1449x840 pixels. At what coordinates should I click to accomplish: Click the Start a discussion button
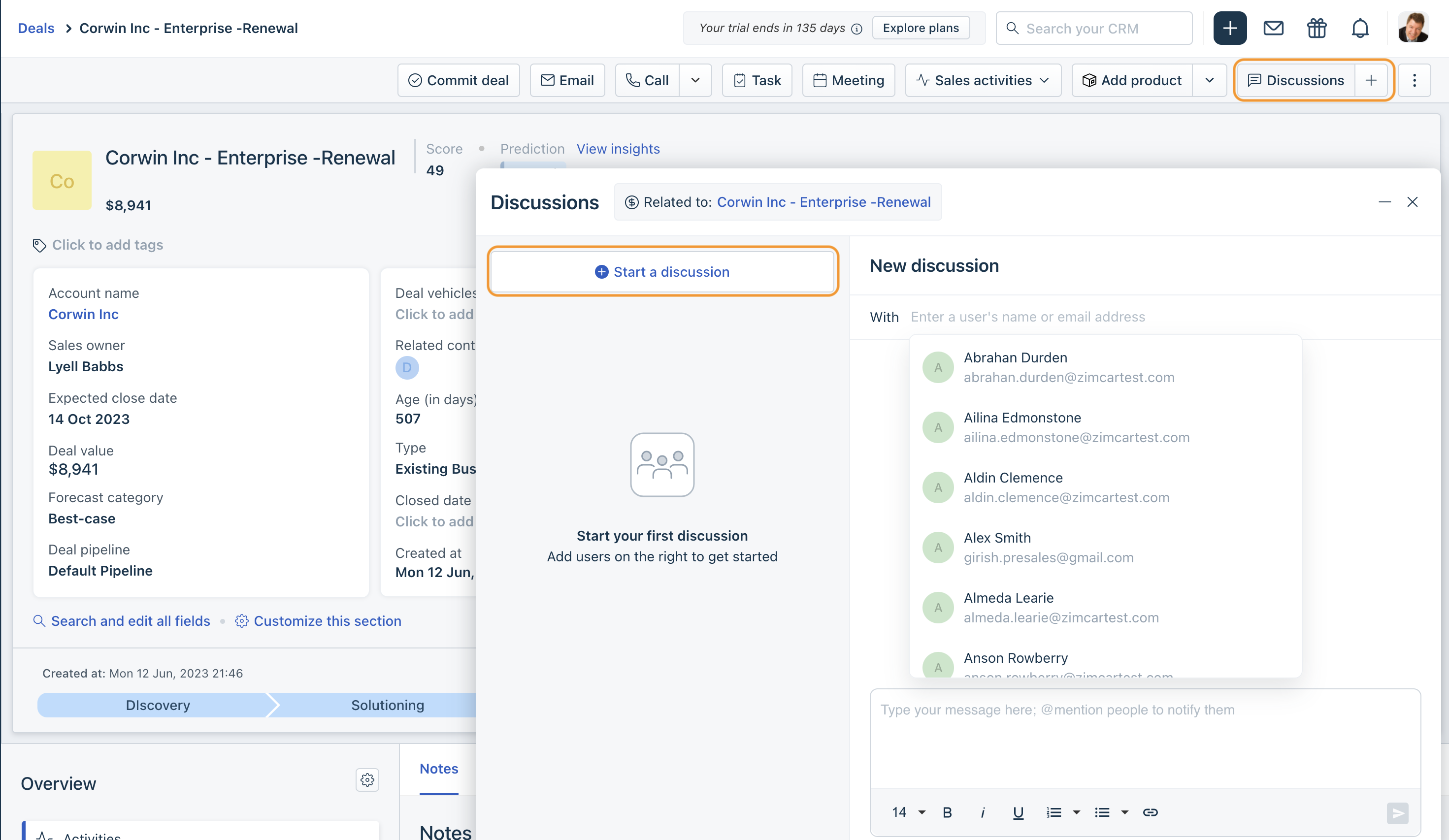coord(662,272)
